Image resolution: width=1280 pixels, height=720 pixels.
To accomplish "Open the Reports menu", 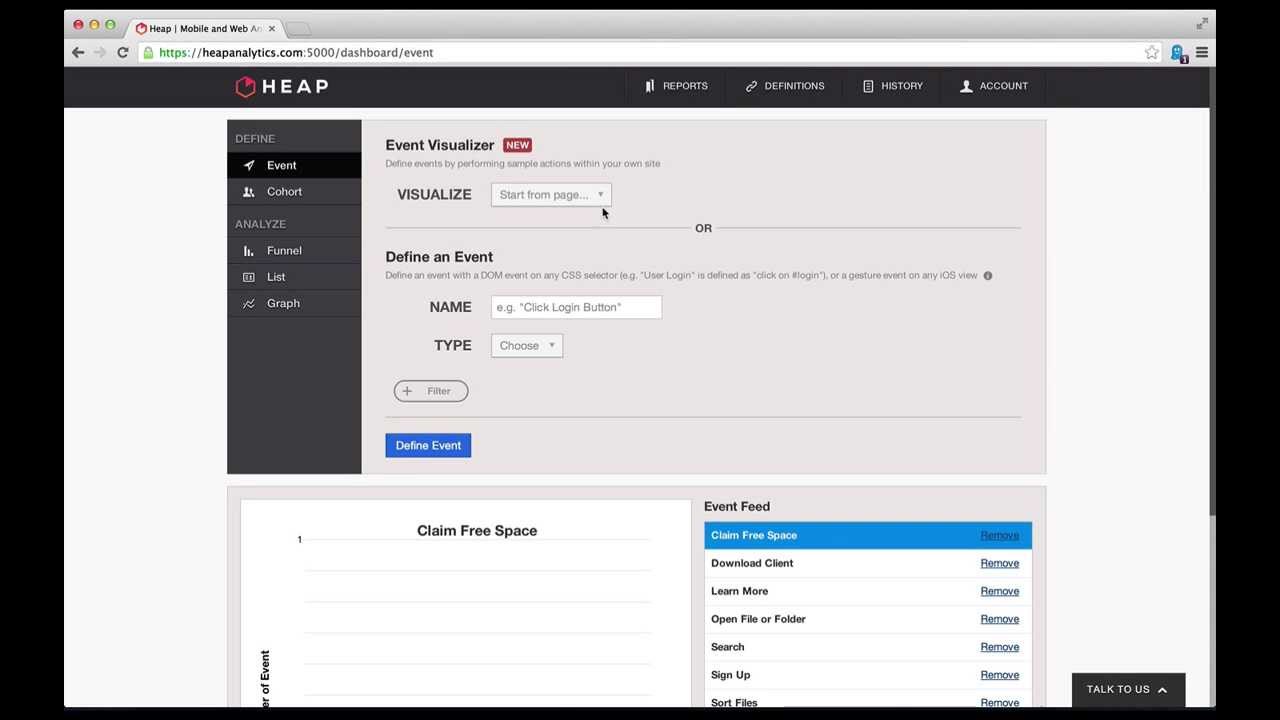I will (x=676, y=86).
